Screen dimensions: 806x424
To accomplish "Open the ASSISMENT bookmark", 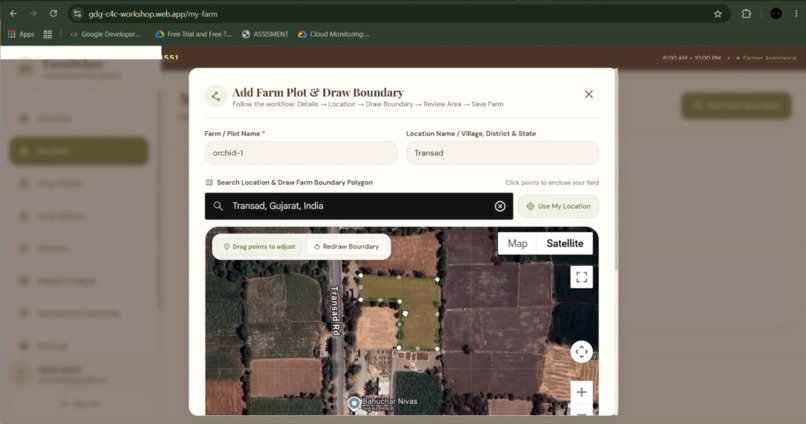I will click(x=265, y=34).
